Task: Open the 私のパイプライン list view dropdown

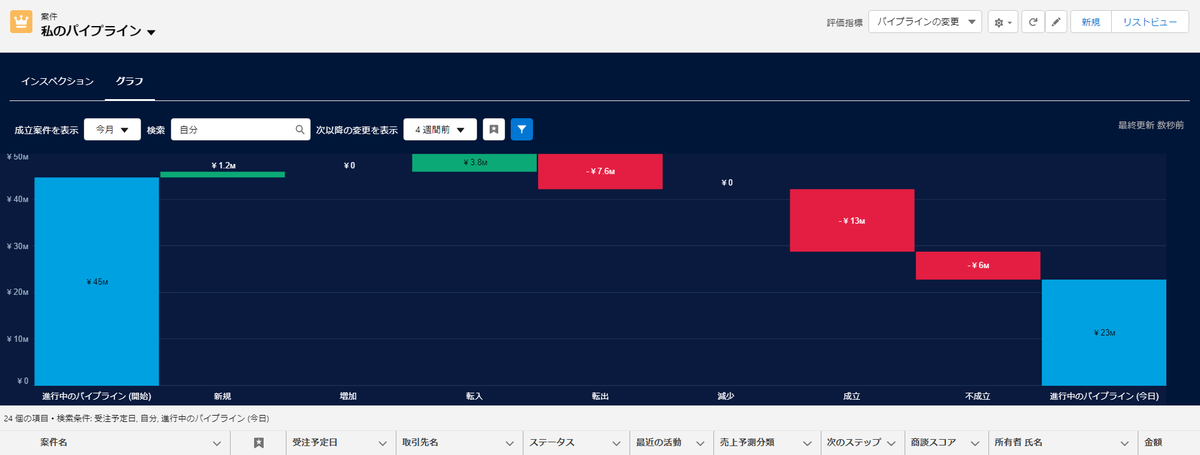Action: [x=151, y=32]
